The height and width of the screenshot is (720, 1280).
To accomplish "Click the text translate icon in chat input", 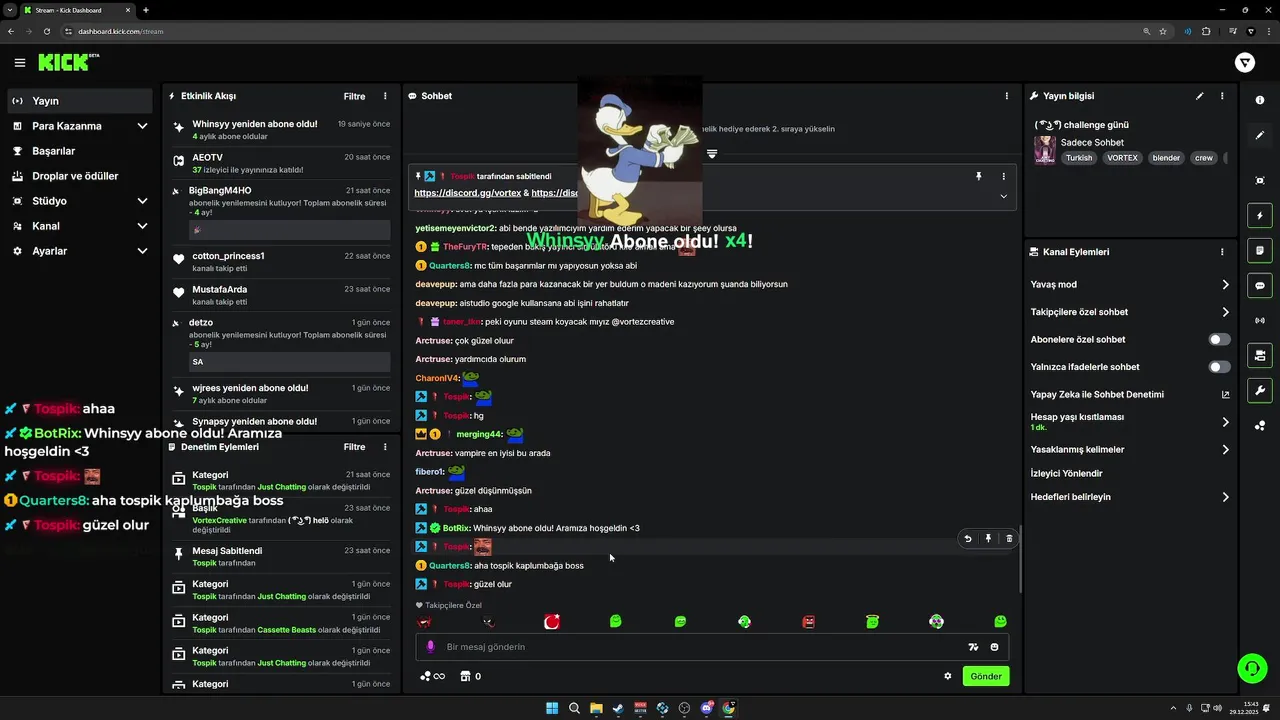I will coord(973,647).
